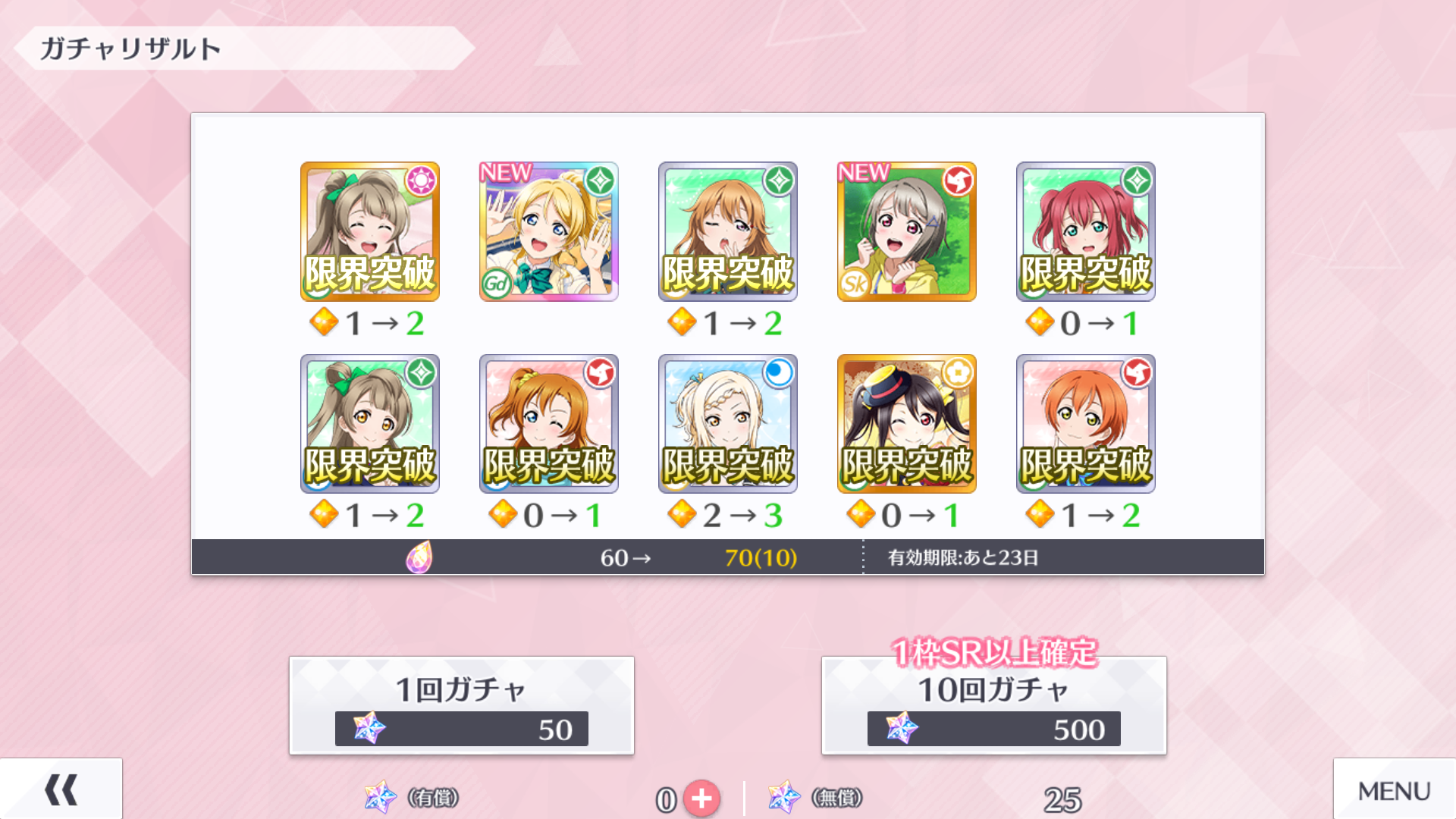Click the 10回ガチャ 500 button
This screenshot has height=819, width=1456.
[994, 705]
